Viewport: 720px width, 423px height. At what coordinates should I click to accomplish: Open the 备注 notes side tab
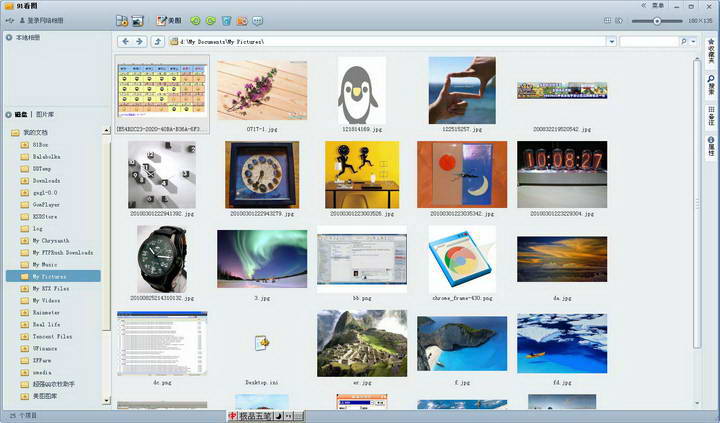[x=711, y=116]
